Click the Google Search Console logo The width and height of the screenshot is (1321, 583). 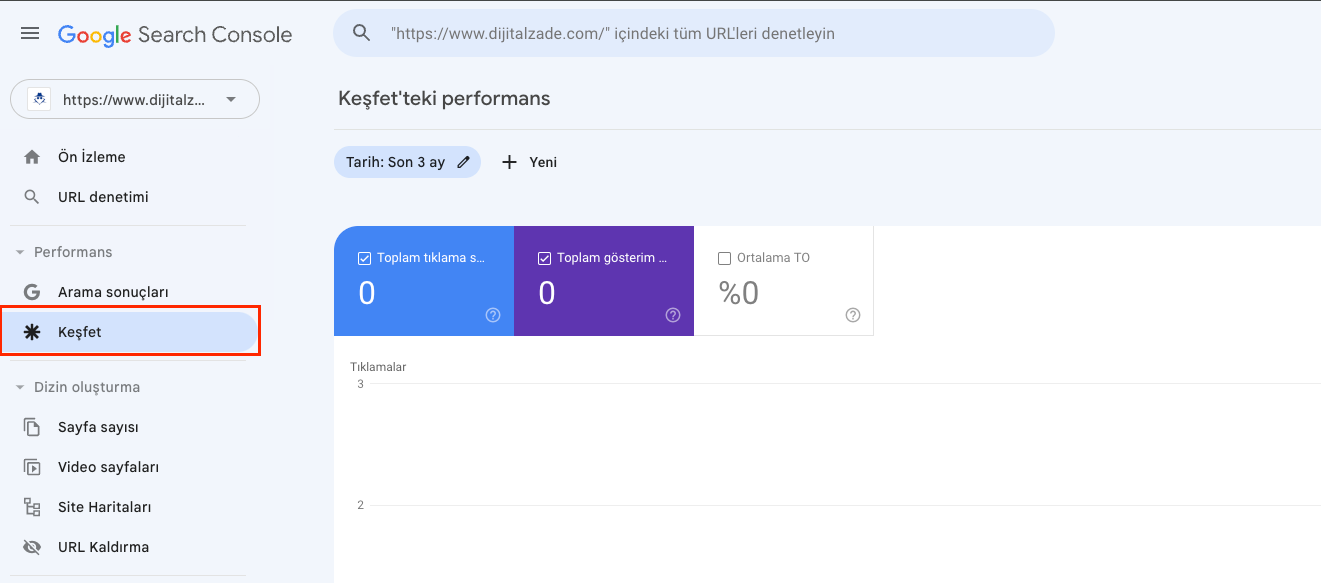175,35
